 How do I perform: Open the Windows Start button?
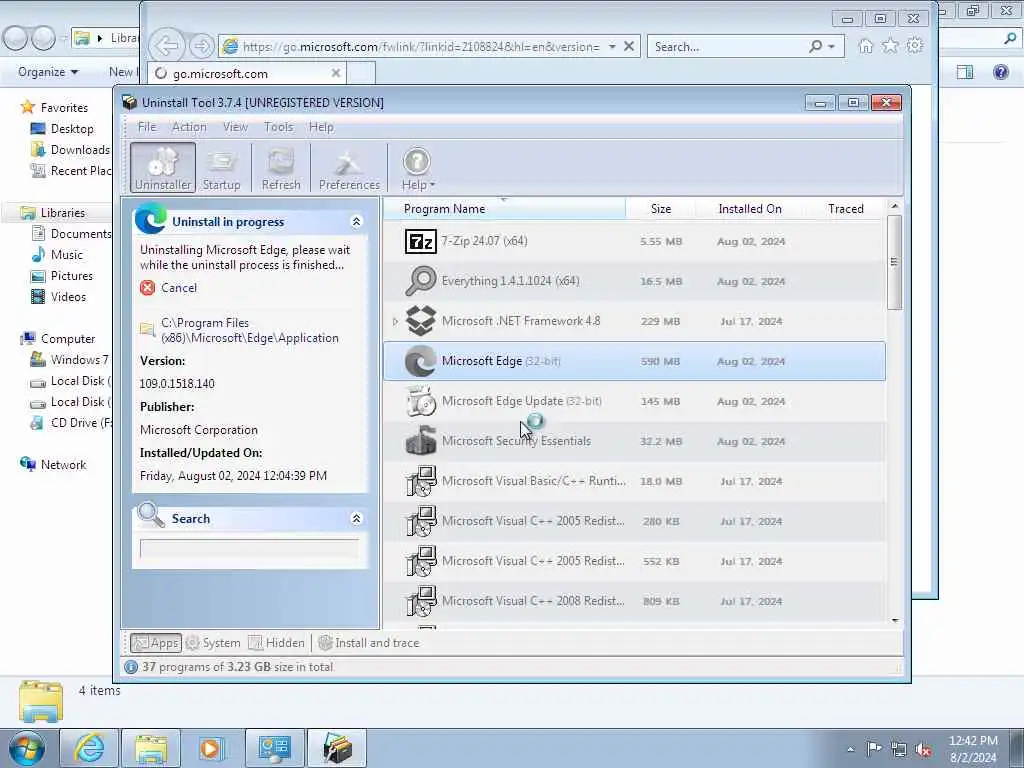click(x=27, y=748)
